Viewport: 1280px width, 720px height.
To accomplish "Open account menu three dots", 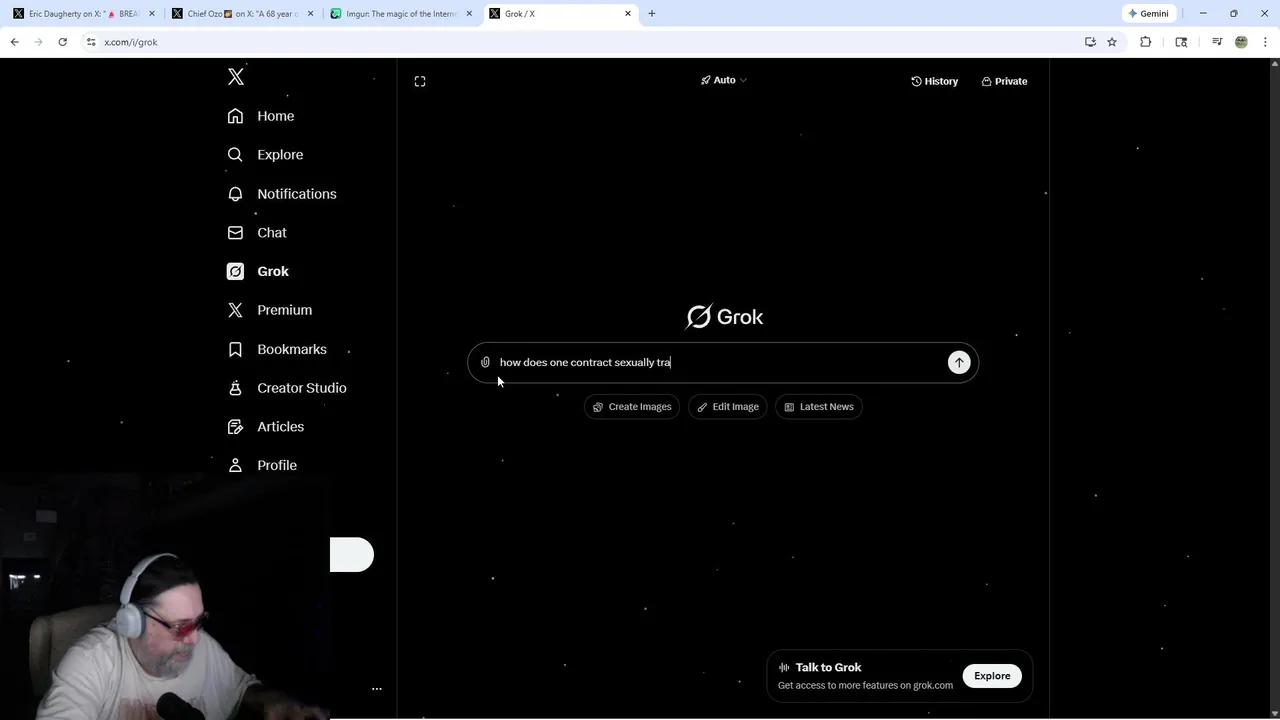I will (x=377, y=689).
